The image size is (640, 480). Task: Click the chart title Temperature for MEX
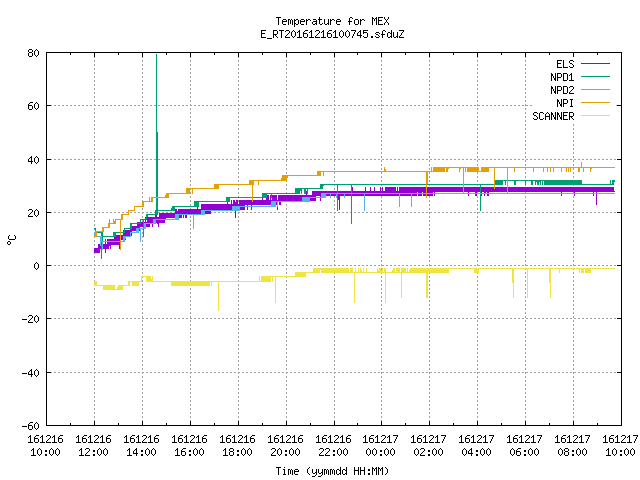[x=332, y=21]
